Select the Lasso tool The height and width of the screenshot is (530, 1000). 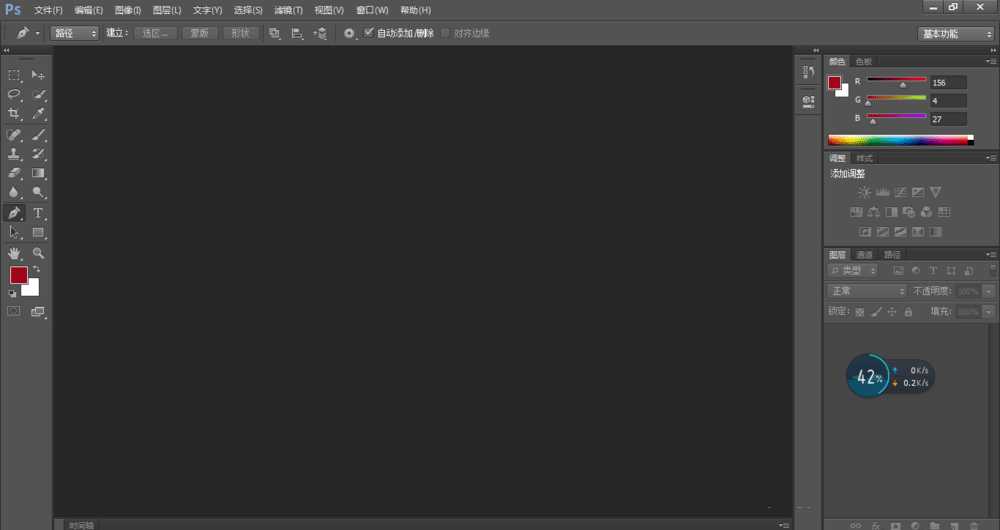click(15, 94)
